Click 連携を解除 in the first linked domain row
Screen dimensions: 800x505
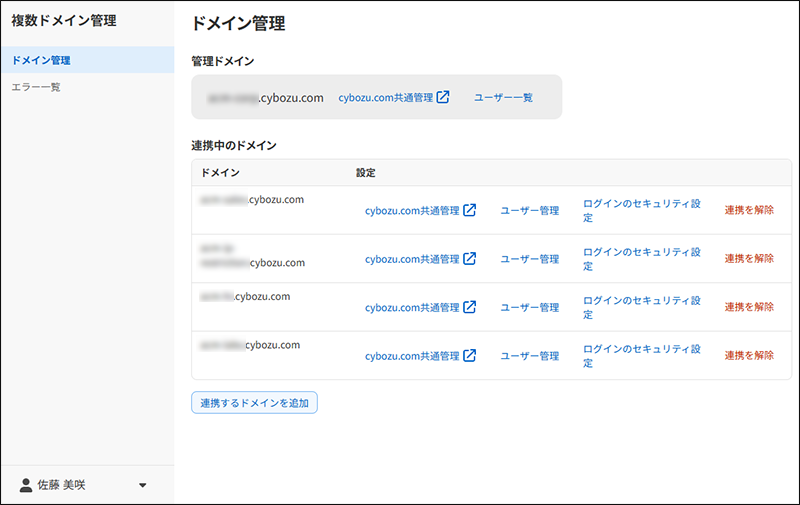coord(749,210)
